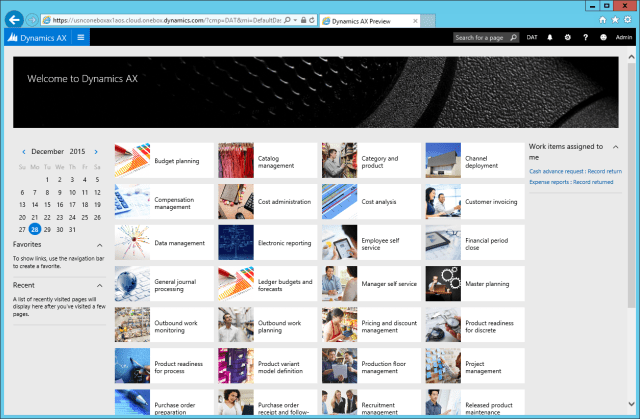
Task: Select December 15 in the calendar
Action: coord(47,204)
